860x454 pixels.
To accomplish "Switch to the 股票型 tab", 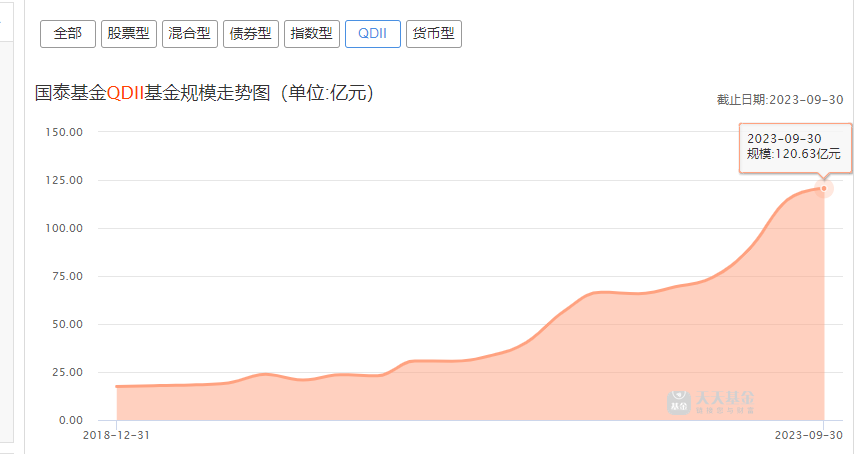I will [129, 34].
